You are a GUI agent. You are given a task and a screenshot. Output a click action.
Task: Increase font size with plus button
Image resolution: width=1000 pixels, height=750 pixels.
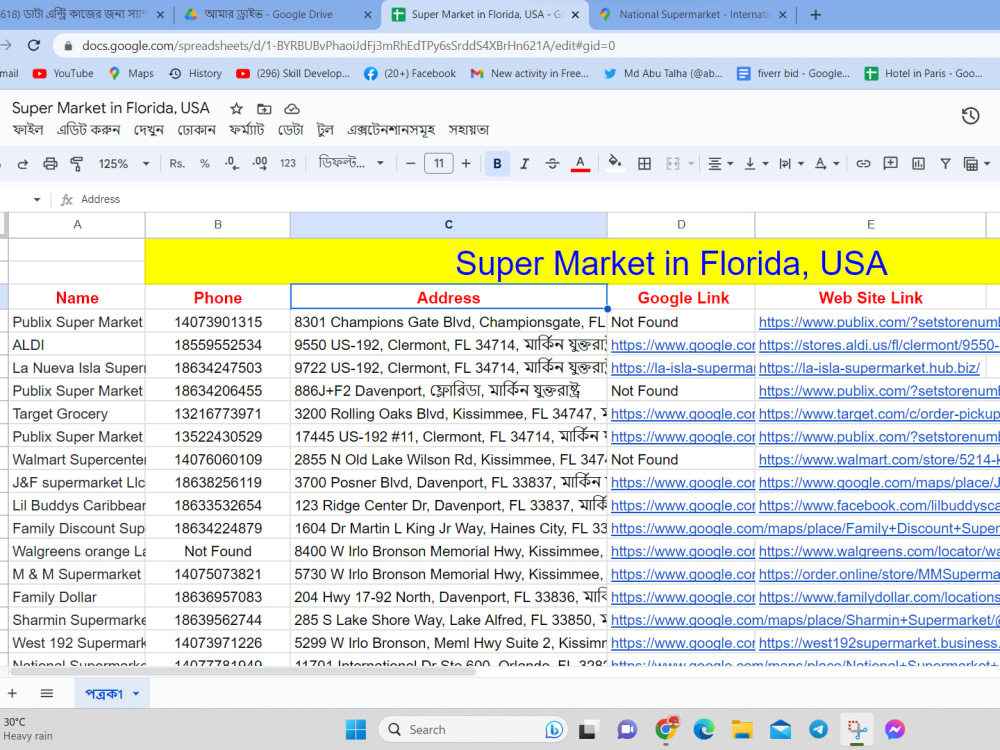(466, 164)
